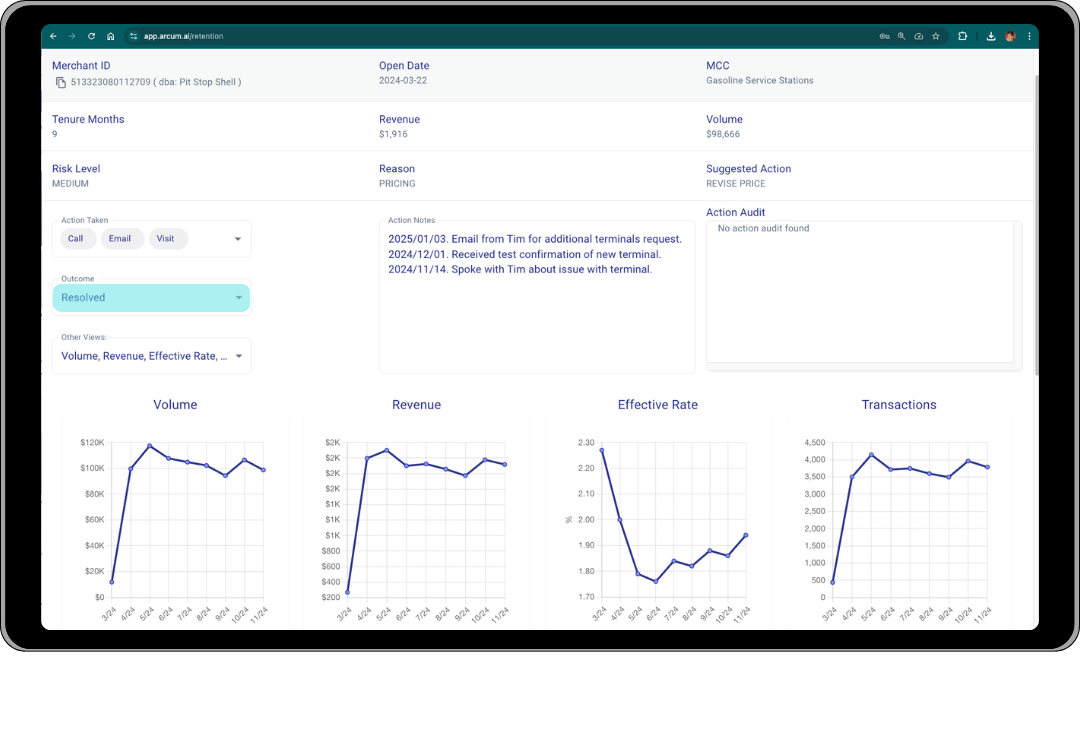Reload the retention page
Viewport: 1080px width, 740px height.
[x=91, y=36]
